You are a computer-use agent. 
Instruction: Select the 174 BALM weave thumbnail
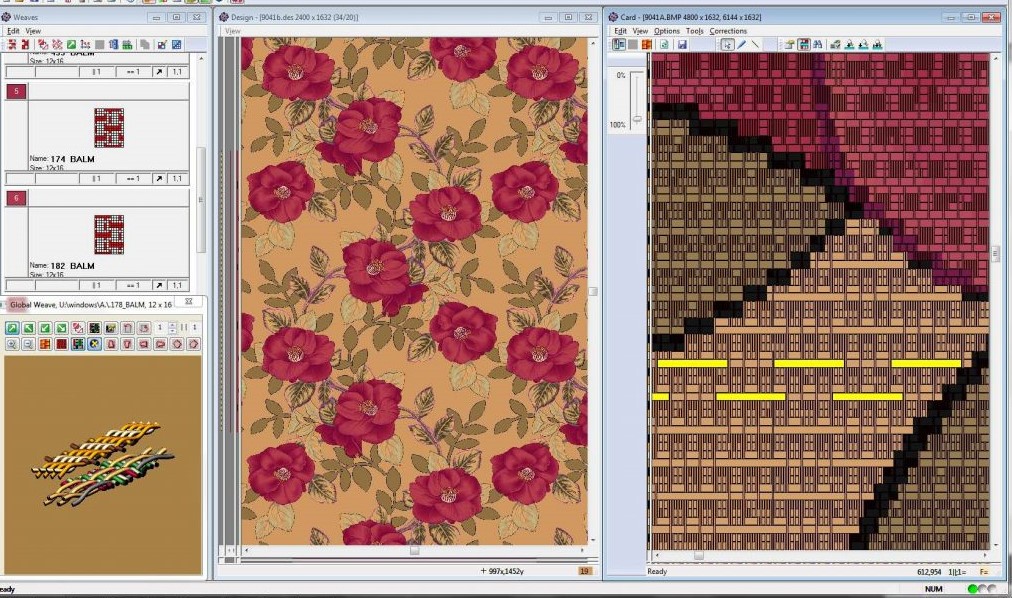pos(109,128)
